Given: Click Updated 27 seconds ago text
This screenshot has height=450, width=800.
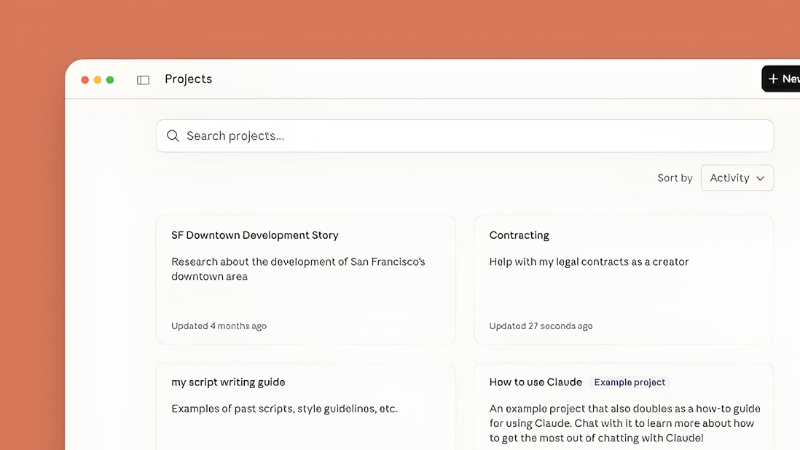Looking at the screenshot, I should [541, 326].
